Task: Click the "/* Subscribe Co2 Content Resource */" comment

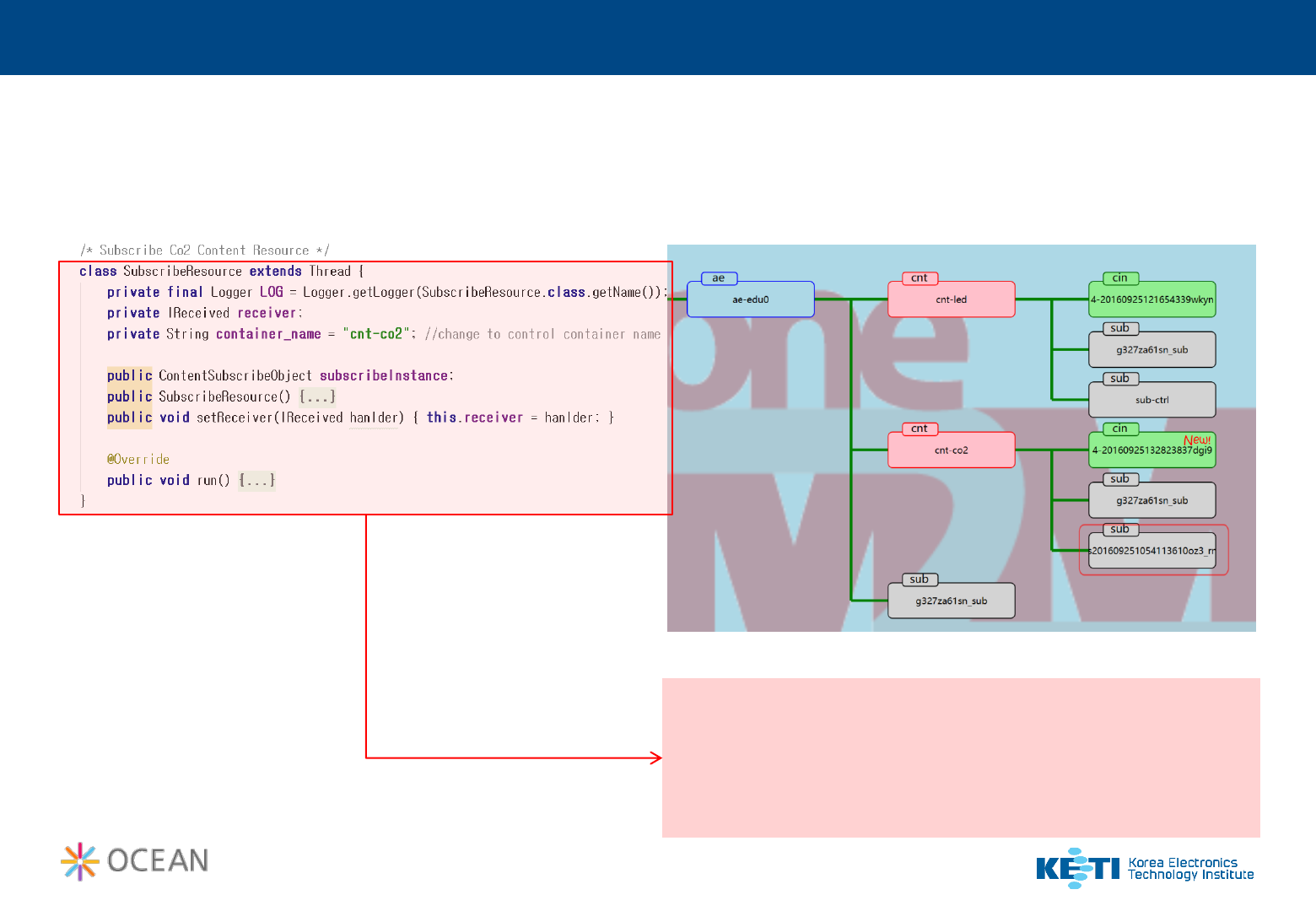Action: pyautogui.click(x=205, y=251)
